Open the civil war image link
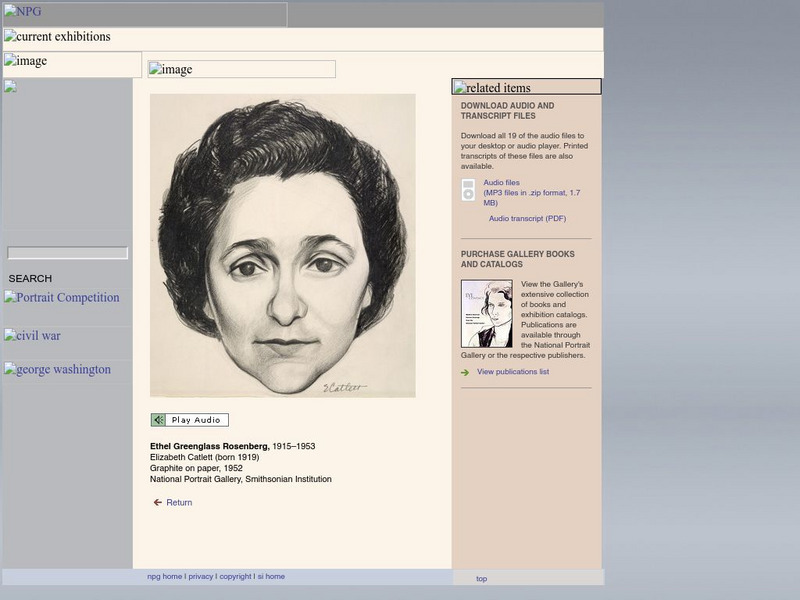This screenshot has height=600, width=800. [x=33, y=336]
